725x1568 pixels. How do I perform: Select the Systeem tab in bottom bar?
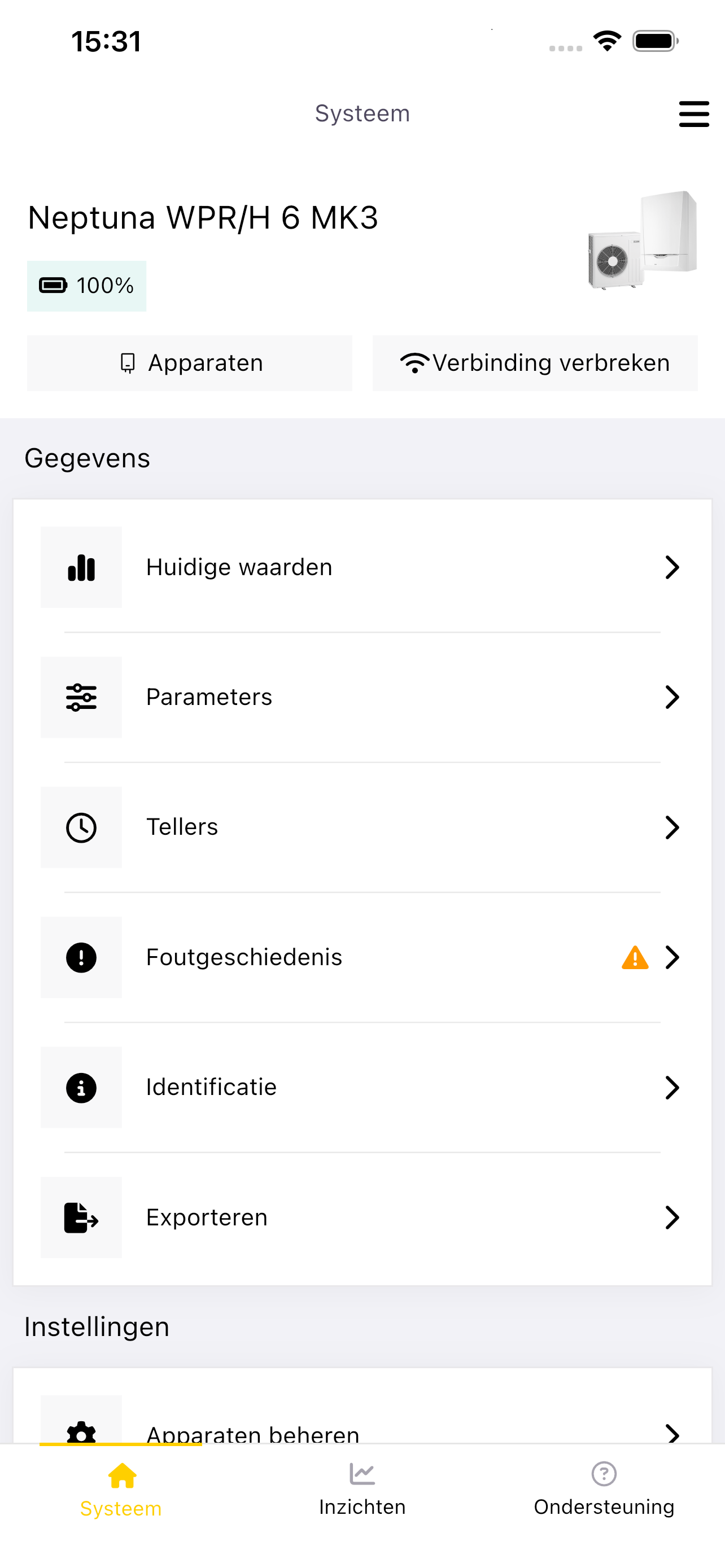pyautogui.click(x=121, y=1489)
